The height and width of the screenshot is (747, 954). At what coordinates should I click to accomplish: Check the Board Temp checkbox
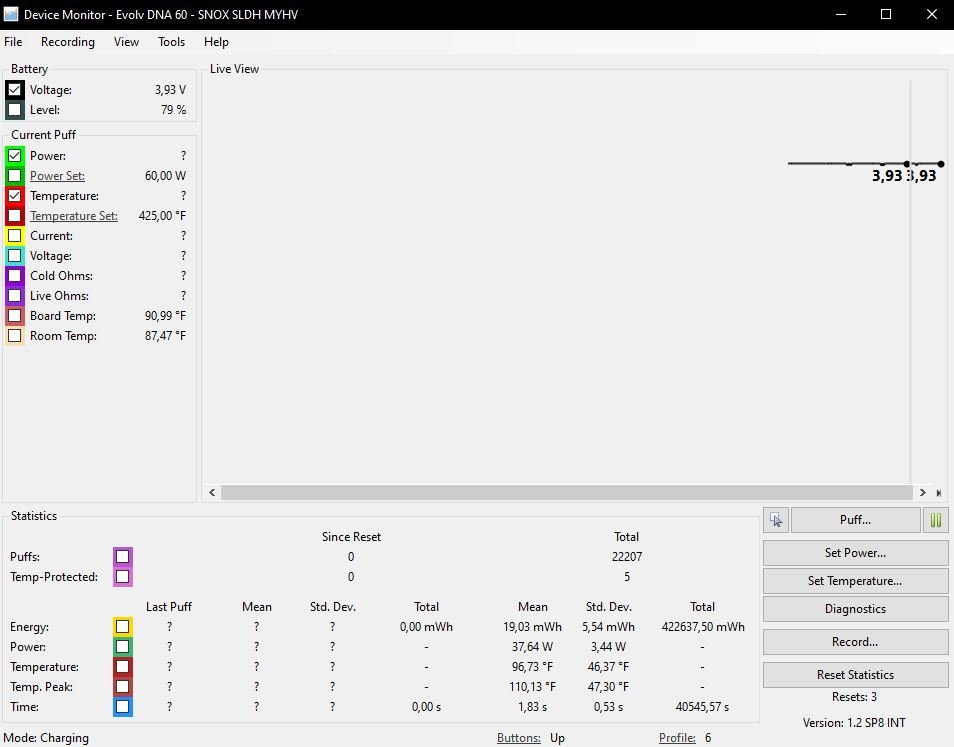click(x=15, y=316)
